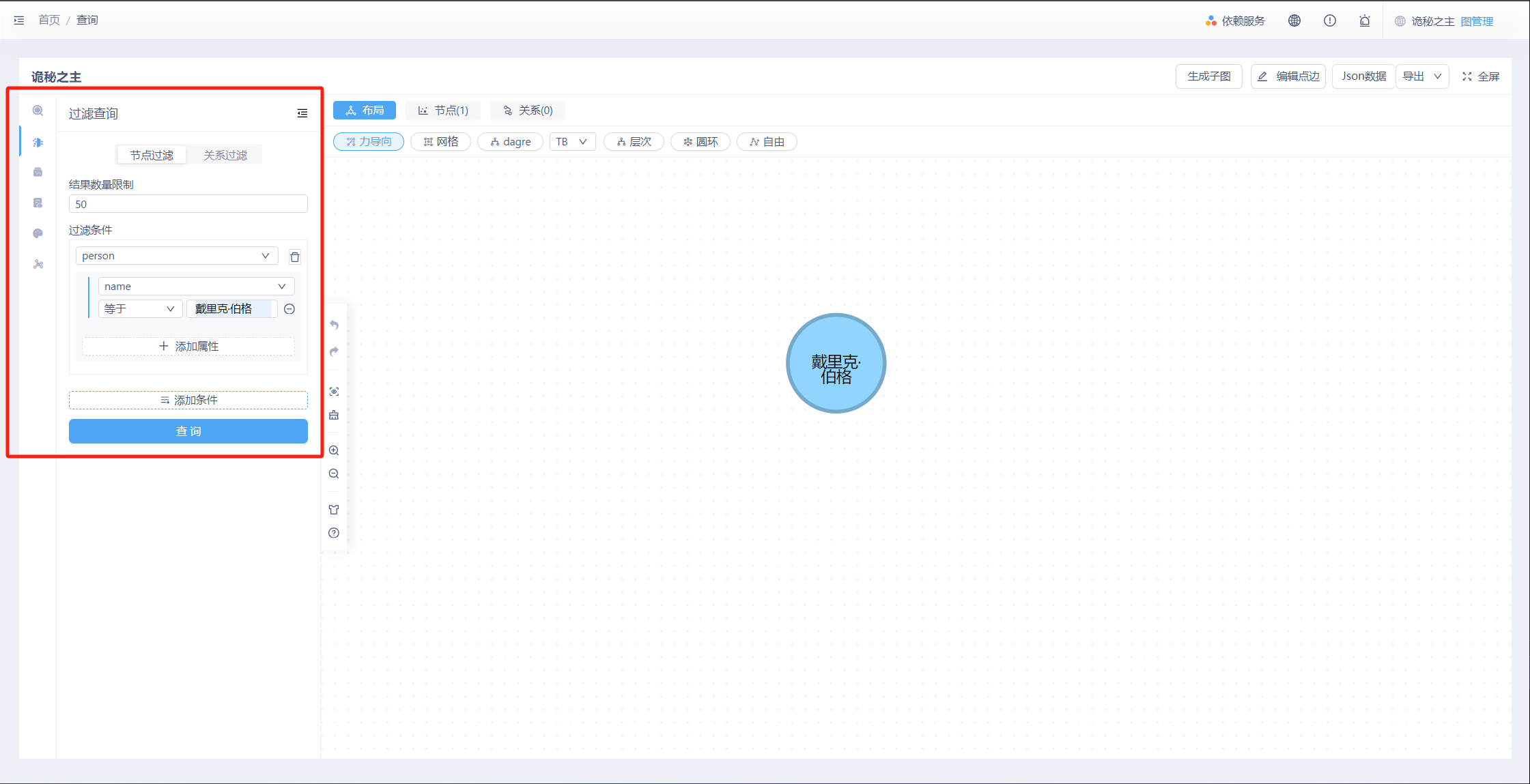This screenshot has width=1530, height=784.
Task: Enable 圆环 circular layout
Action: (x=700, y=141)
